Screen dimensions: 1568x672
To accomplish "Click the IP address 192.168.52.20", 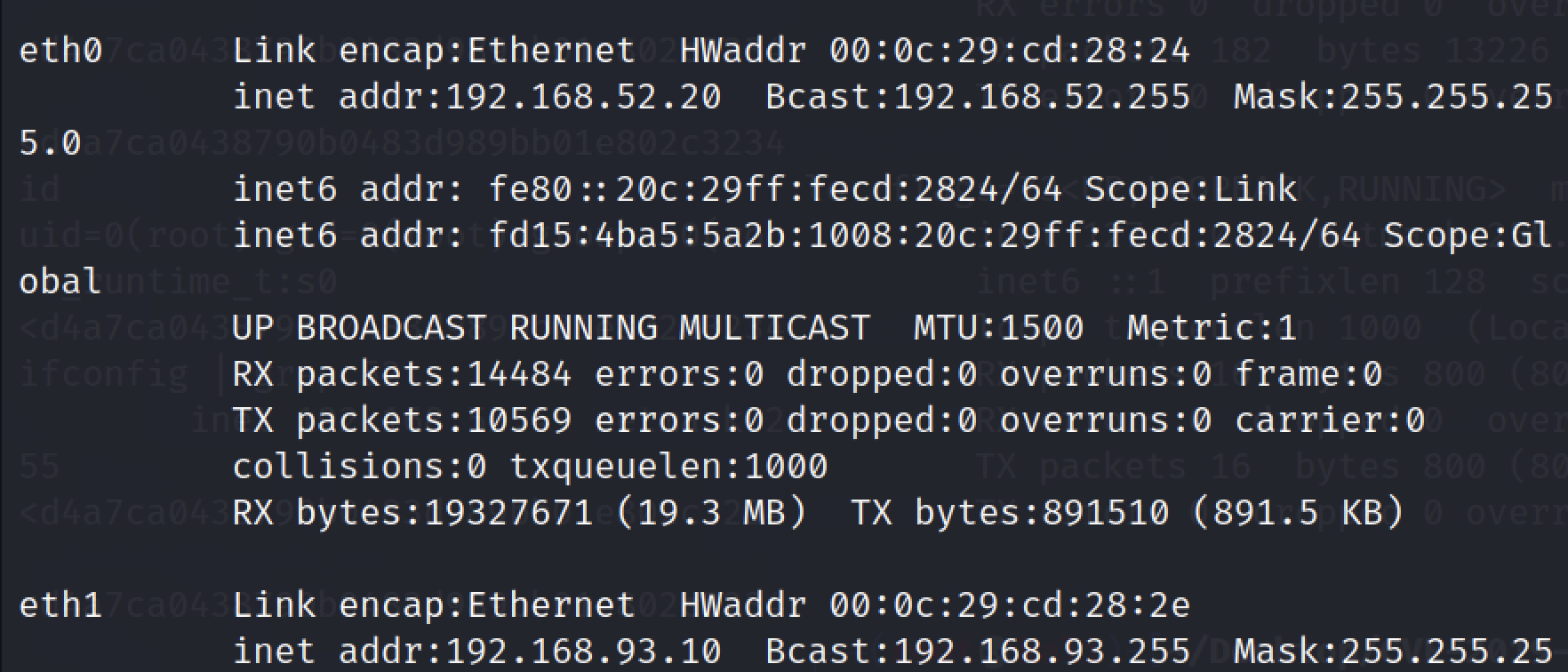I will (x=583, y=97).
